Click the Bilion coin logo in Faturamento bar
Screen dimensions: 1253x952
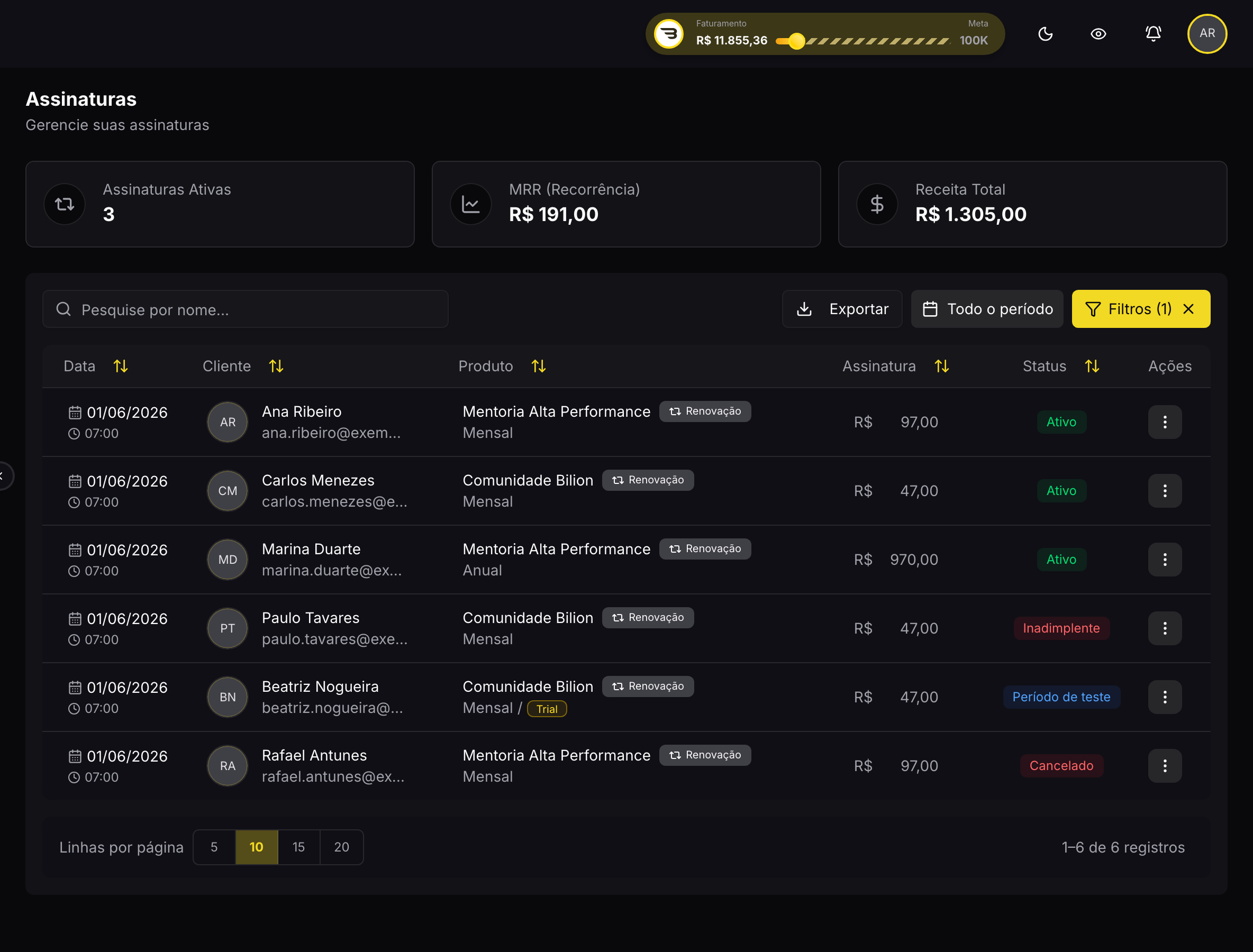[669, 34]
